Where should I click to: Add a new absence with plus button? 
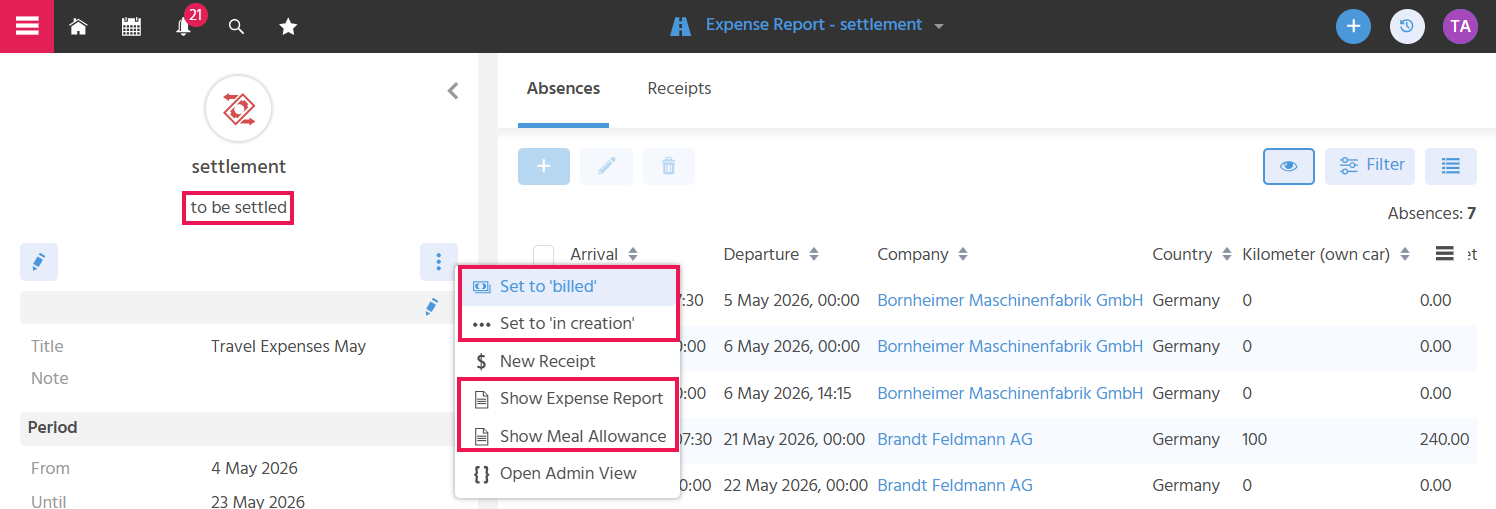(x=544, y=166)
